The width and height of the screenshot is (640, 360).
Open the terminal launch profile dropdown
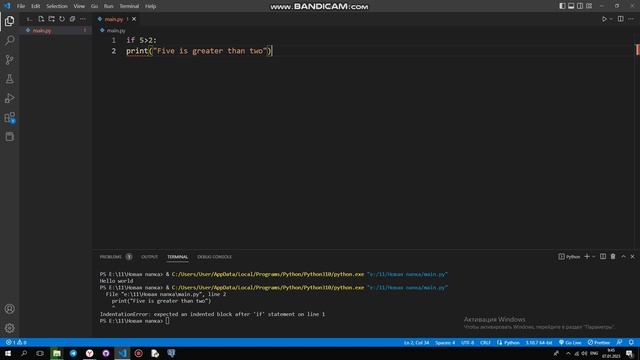(x=593, y=257)
